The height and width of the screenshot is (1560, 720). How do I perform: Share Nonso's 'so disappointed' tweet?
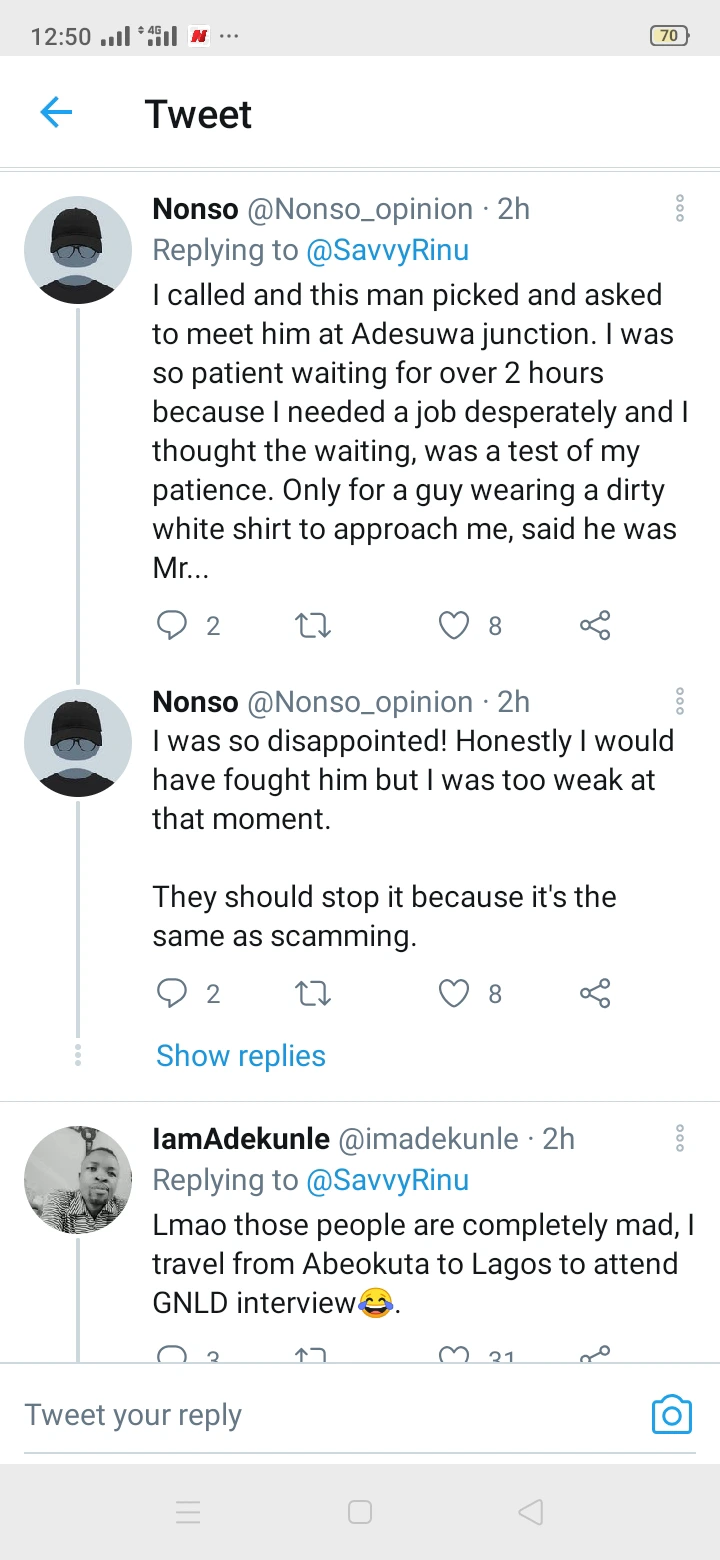(x=595, y=994)
